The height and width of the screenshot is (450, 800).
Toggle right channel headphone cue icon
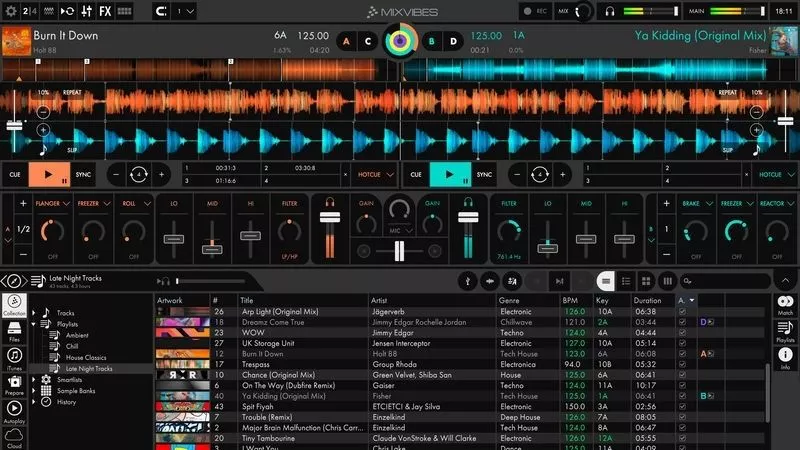click(x=468, y=203)
